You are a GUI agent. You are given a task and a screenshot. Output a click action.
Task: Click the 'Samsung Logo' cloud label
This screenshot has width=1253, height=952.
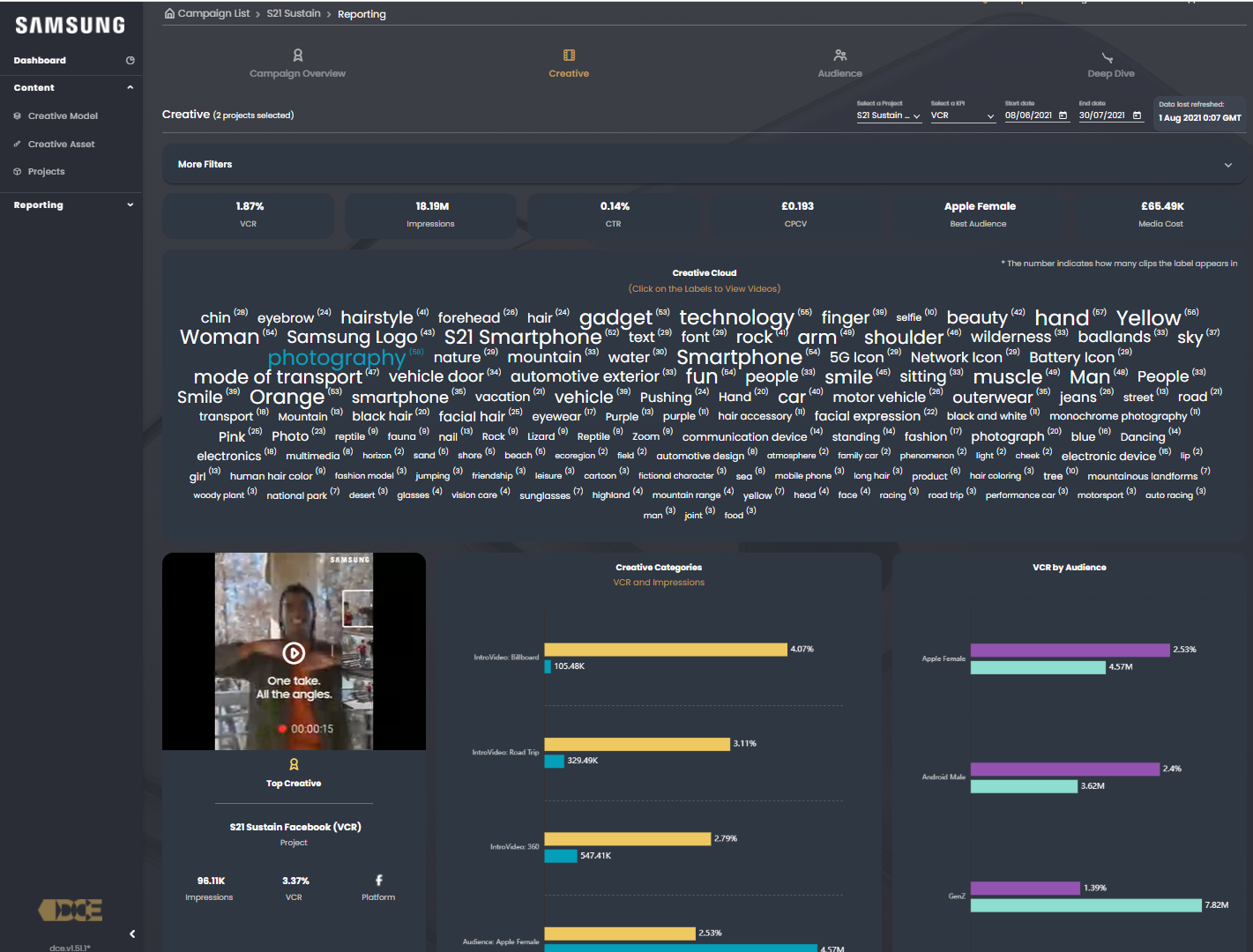click(352, 337)
